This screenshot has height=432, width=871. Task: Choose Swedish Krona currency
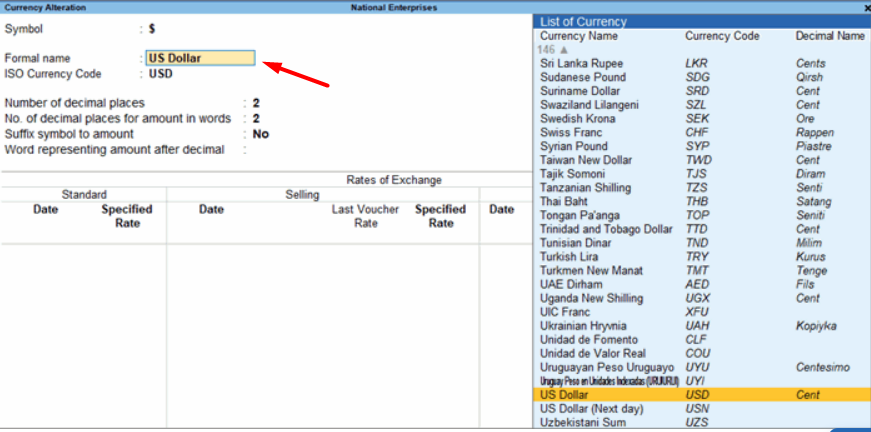click(x=702, y=119)
